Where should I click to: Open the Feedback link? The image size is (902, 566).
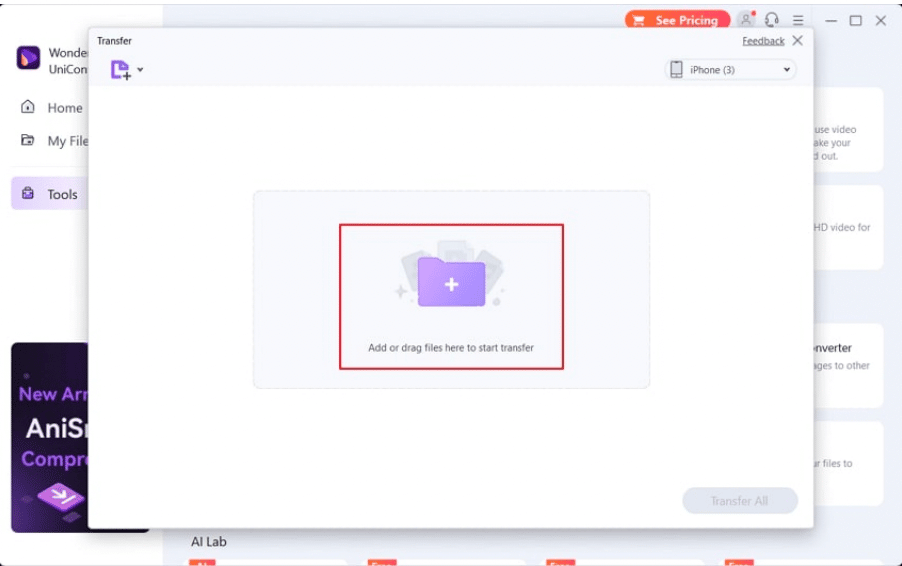tap(763, 41)
